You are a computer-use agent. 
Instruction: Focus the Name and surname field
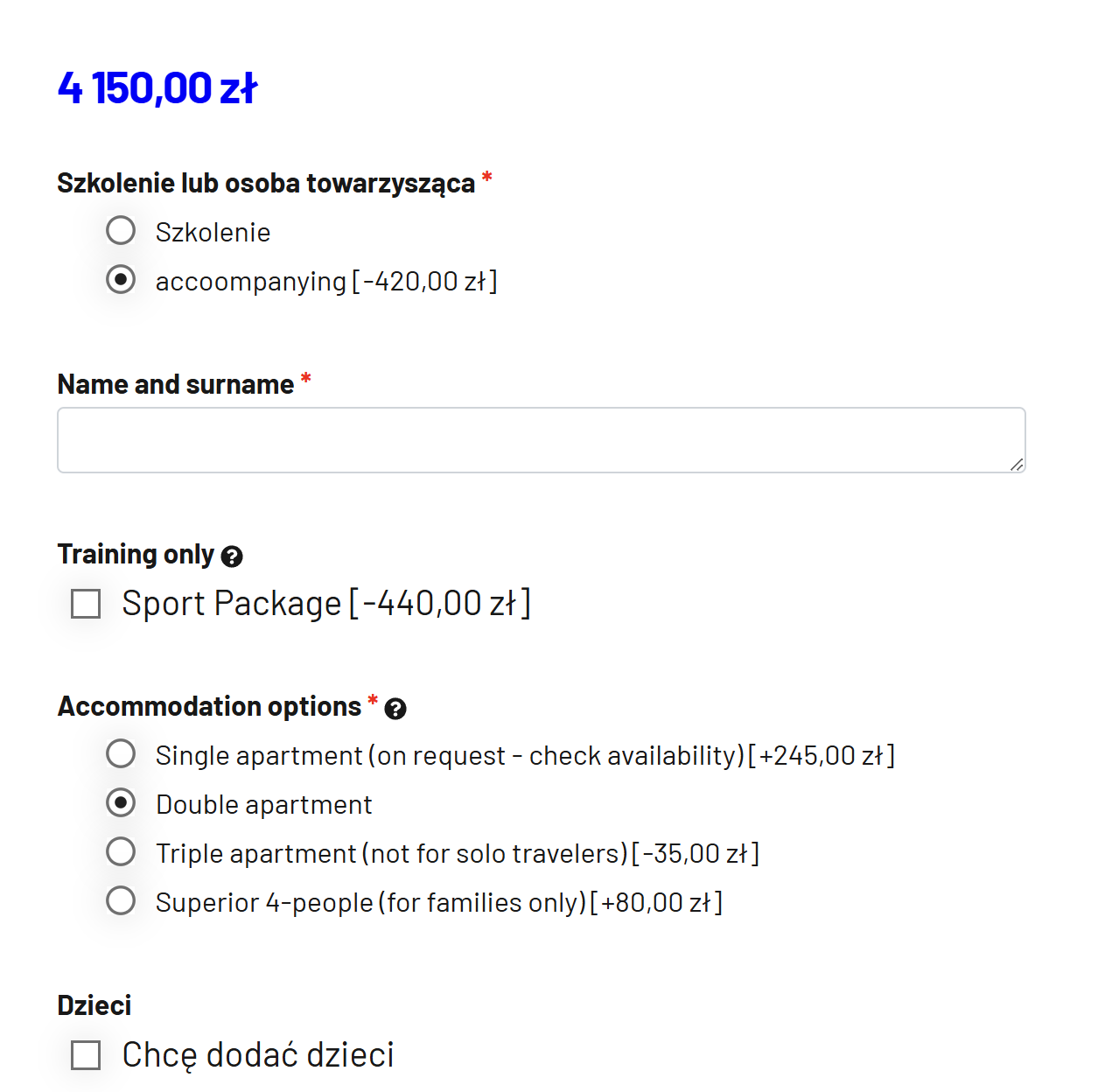coord(542,440)
